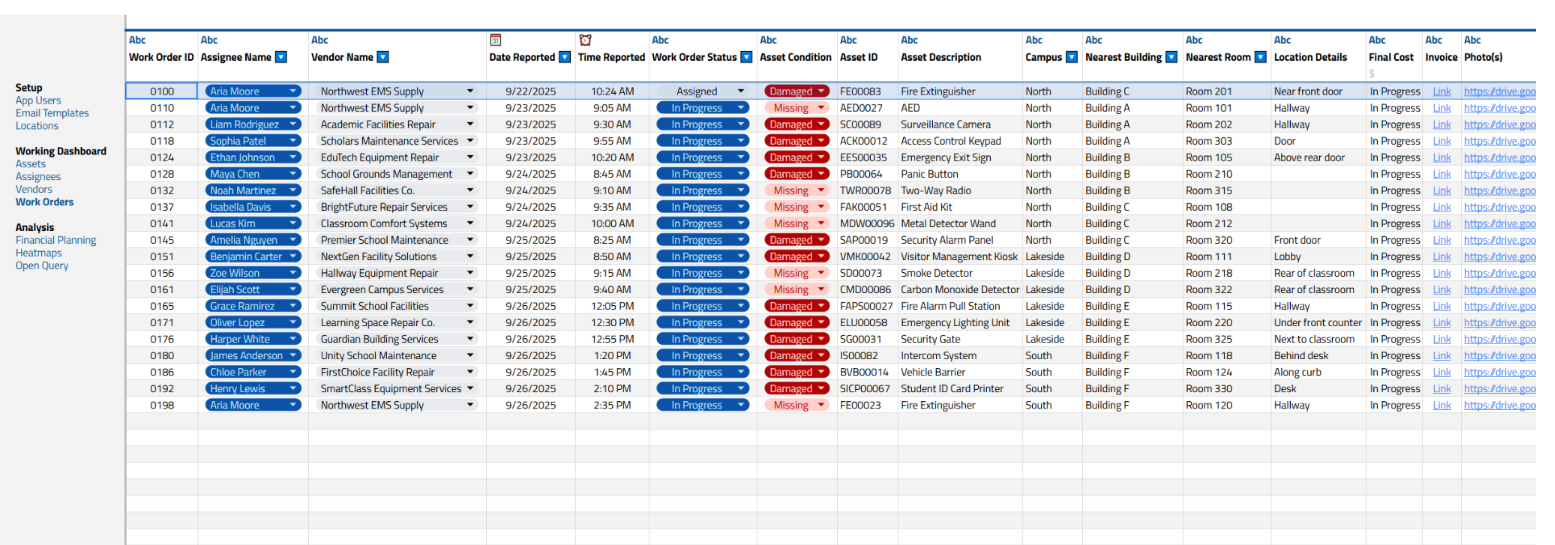1555x545 pixels.
Task: Click the Abc type icon above Work Order ID
Action: (x=137, y=41)
